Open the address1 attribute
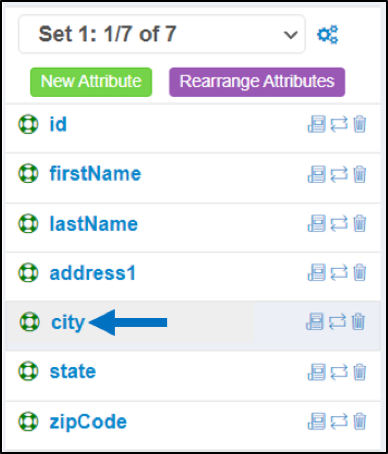 coord(93,273)
